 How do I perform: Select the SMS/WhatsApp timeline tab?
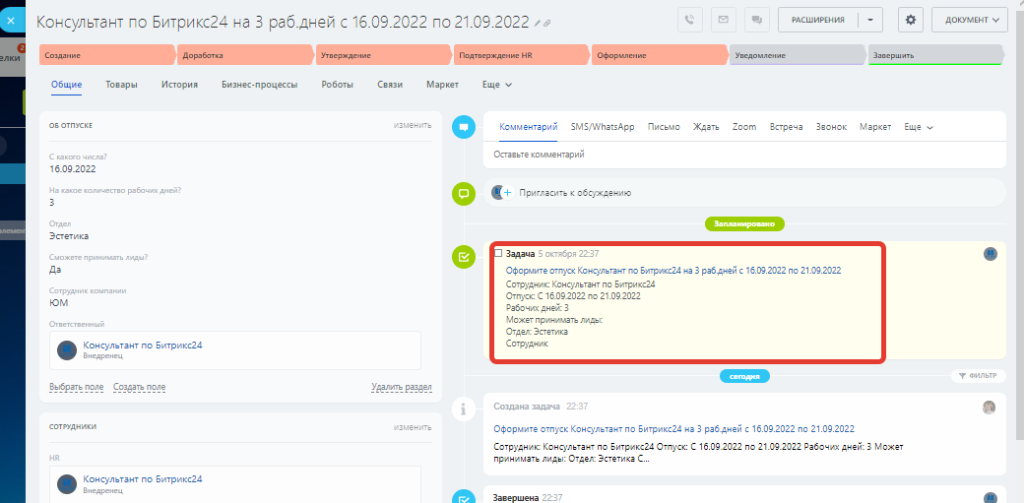pos(602,127)
